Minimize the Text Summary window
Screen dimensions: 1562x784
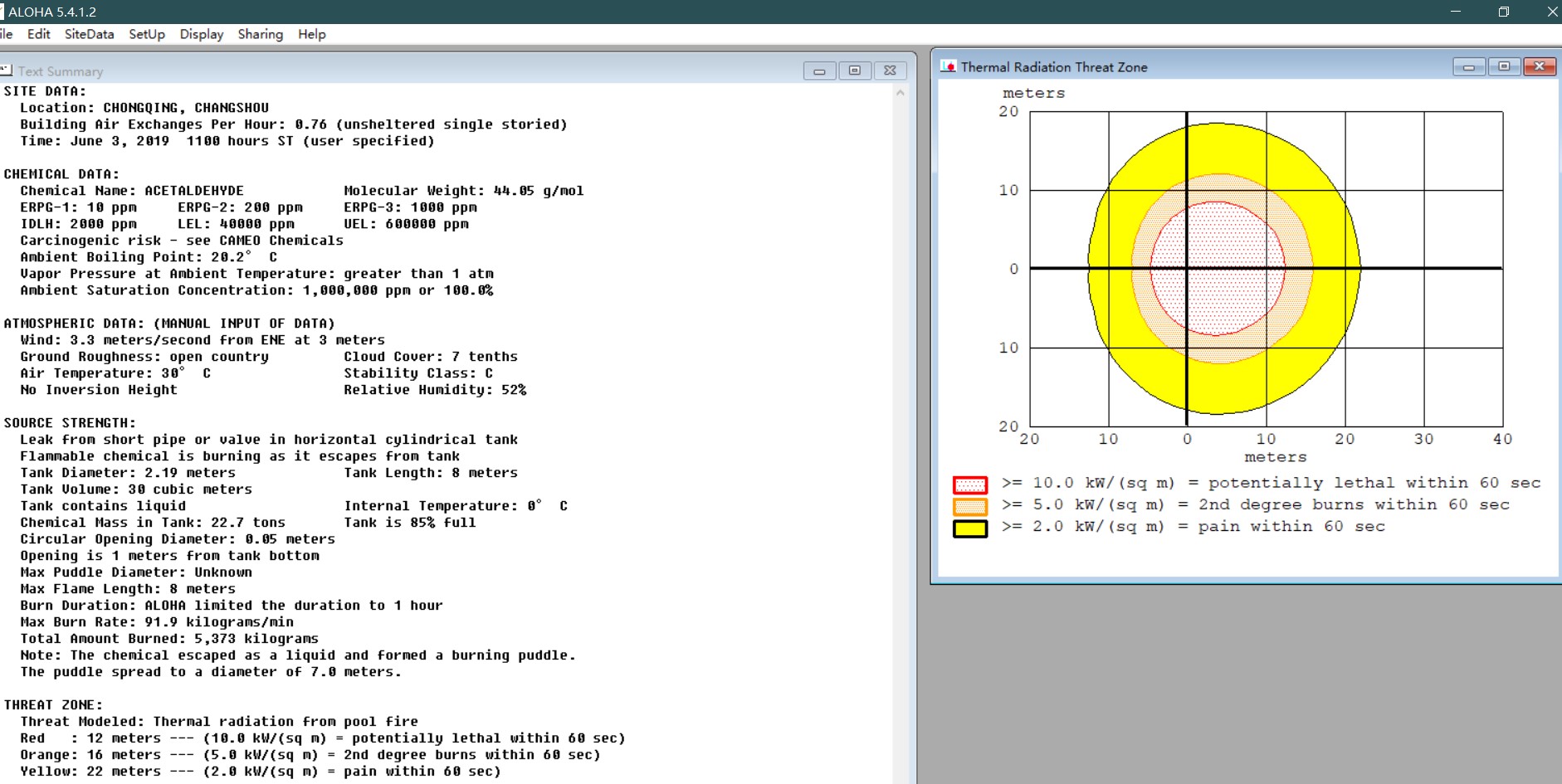819,71
